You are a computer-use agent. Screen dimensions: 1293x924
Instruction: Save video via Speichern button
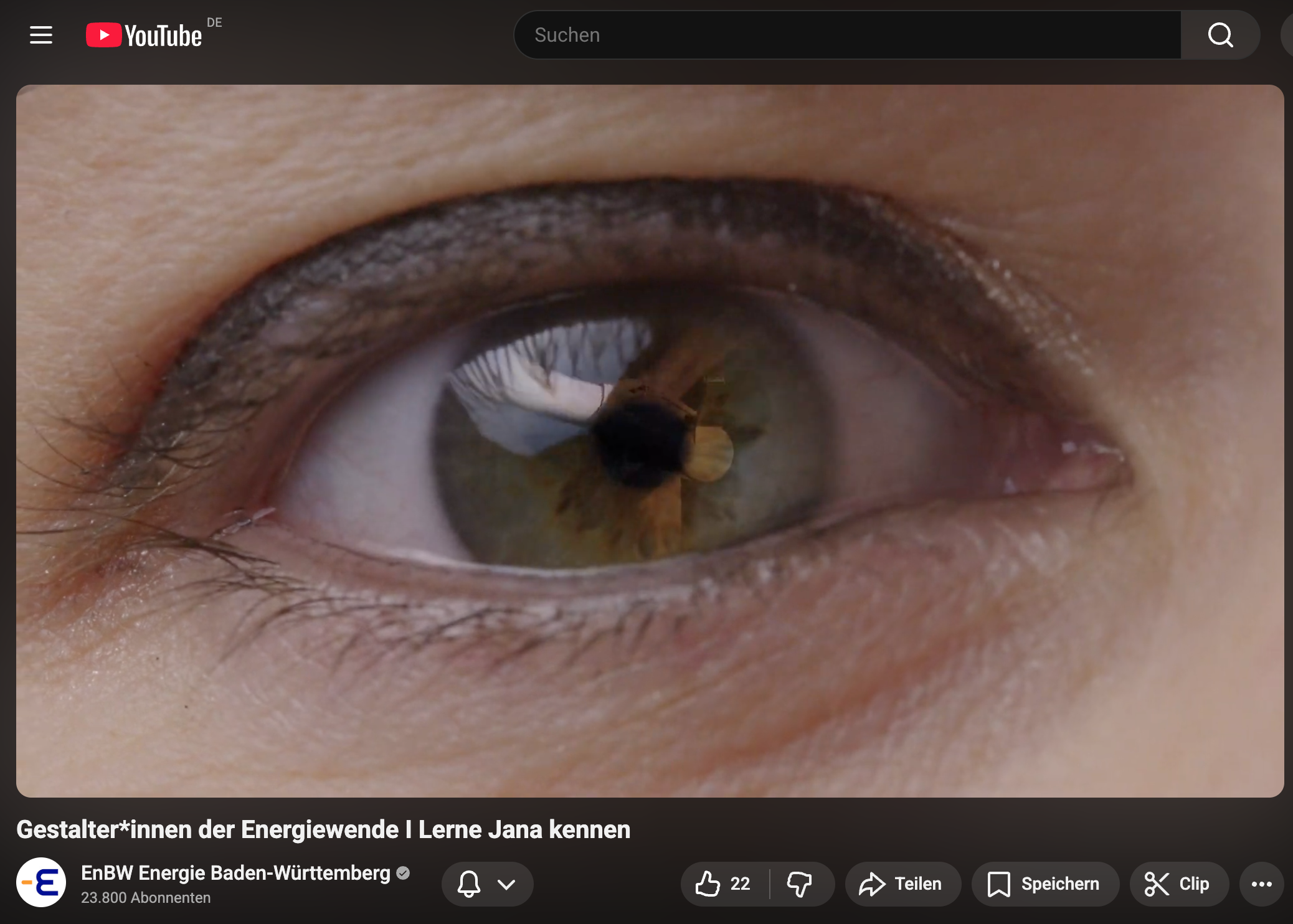[1045, 884]
